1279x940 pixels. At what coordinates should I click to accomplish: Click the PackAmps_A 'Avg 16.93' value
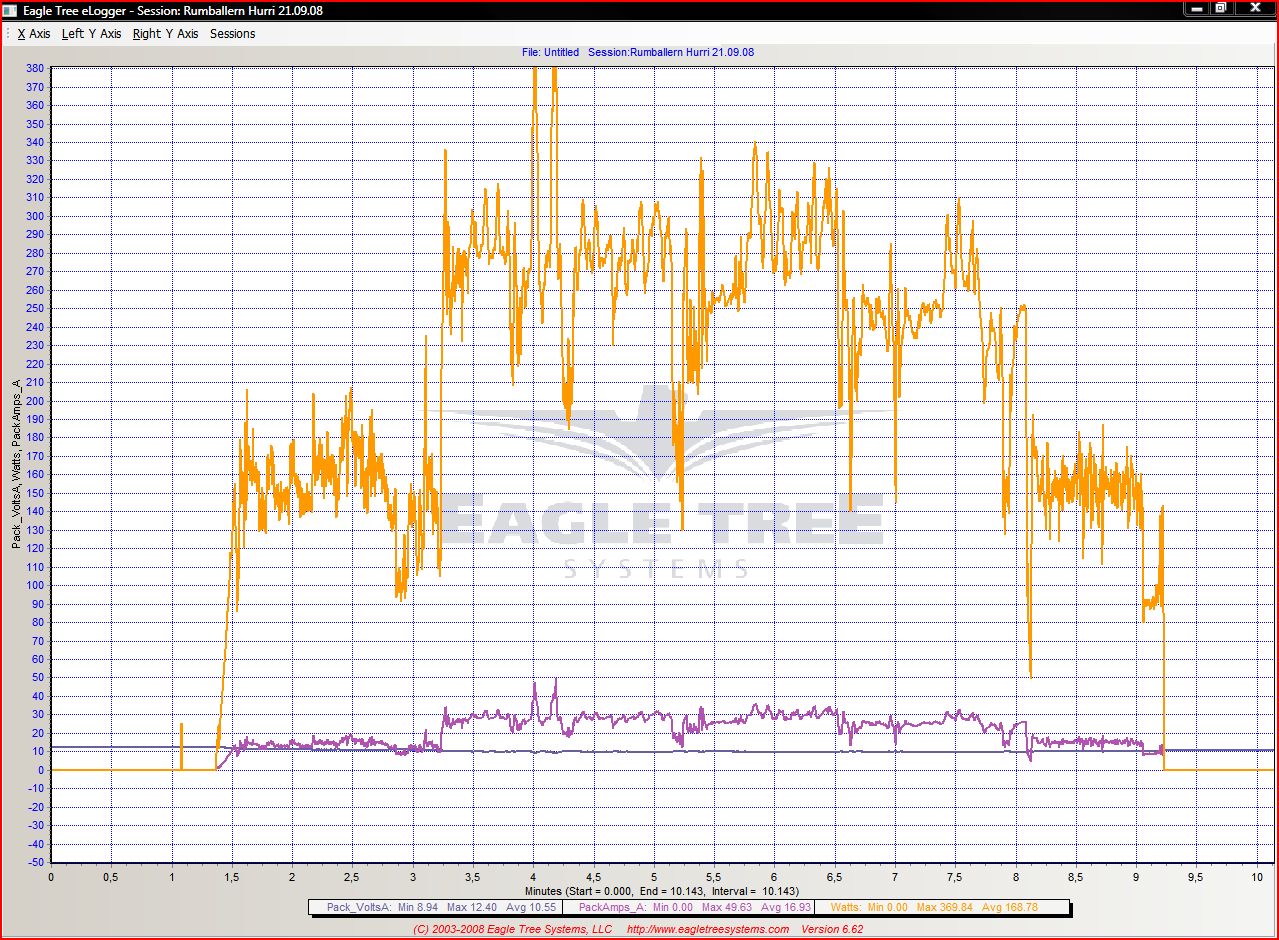[786, 908]
